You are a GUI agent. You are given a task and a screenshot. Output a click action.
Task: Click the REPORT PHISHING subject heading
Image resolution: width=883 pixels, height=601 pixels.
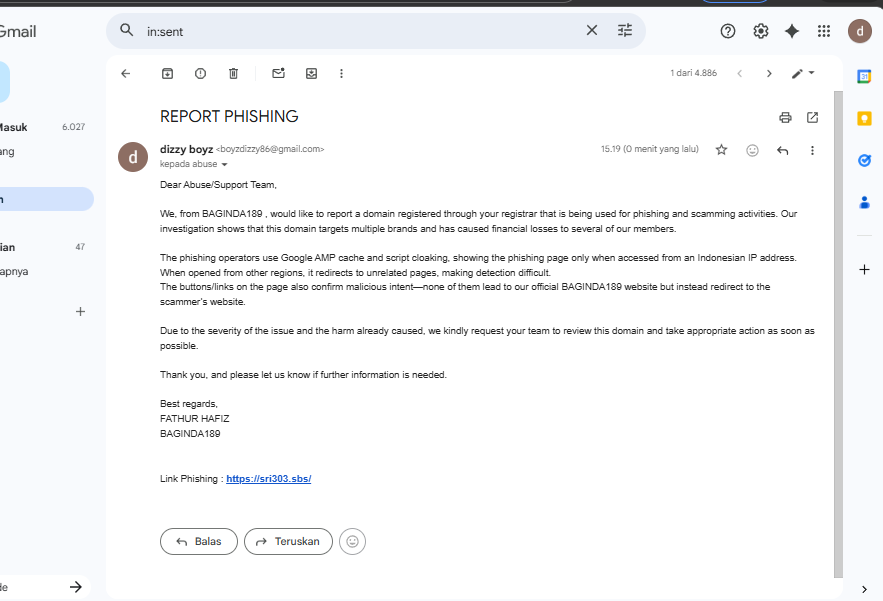click(229, 117)
